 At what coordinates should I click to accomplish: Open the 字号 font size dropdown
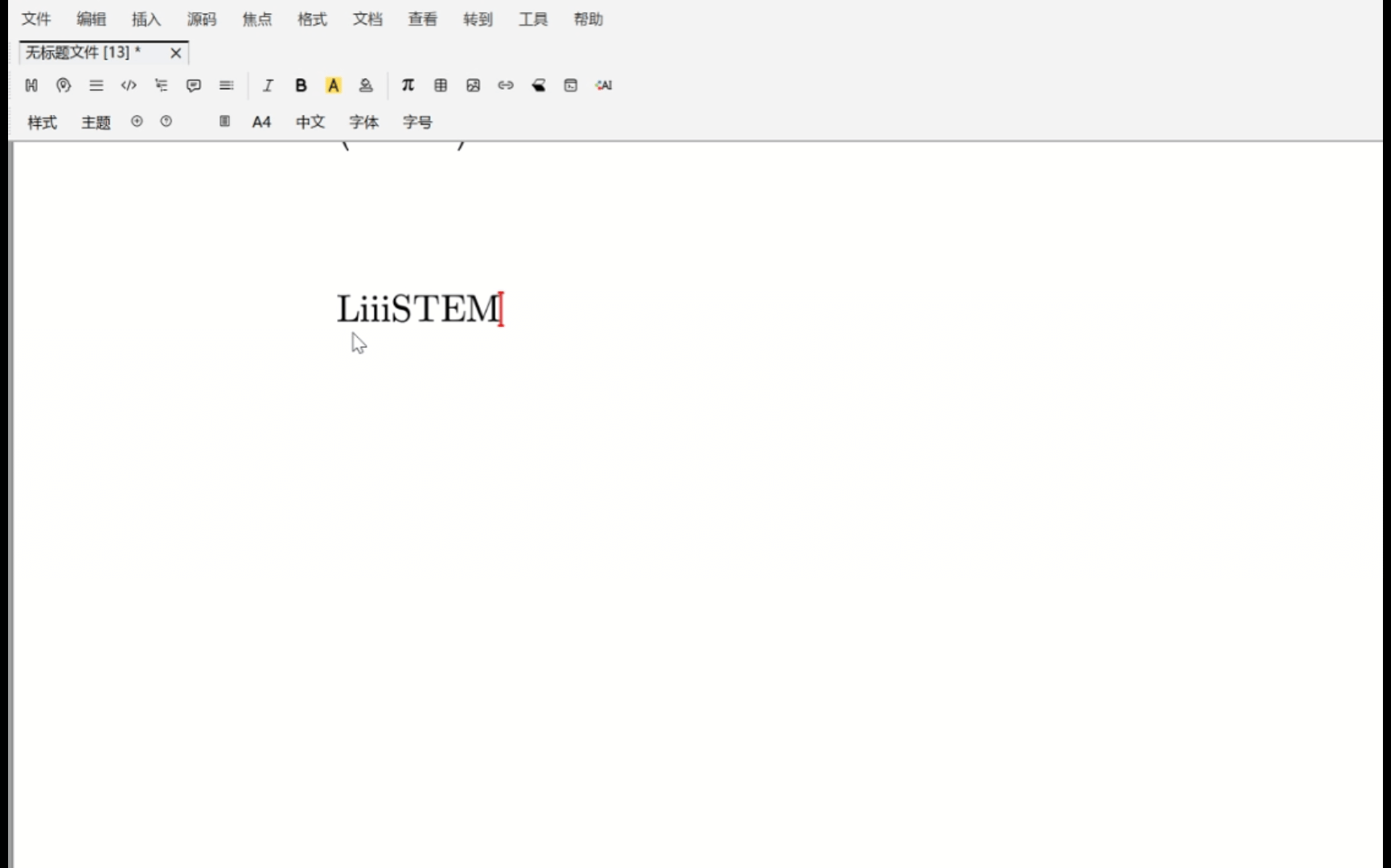coord(417,122)
